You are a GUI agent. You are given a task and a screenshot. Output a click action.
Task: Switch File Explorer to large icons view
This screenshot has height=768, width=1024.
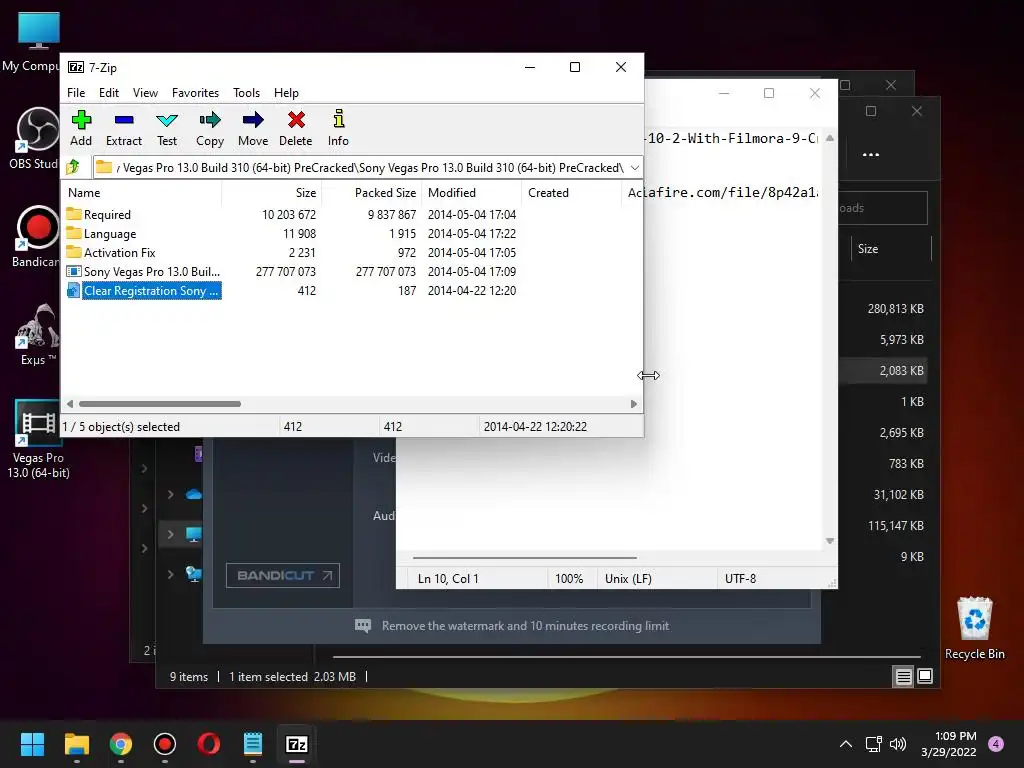click(x=925, y=677)
